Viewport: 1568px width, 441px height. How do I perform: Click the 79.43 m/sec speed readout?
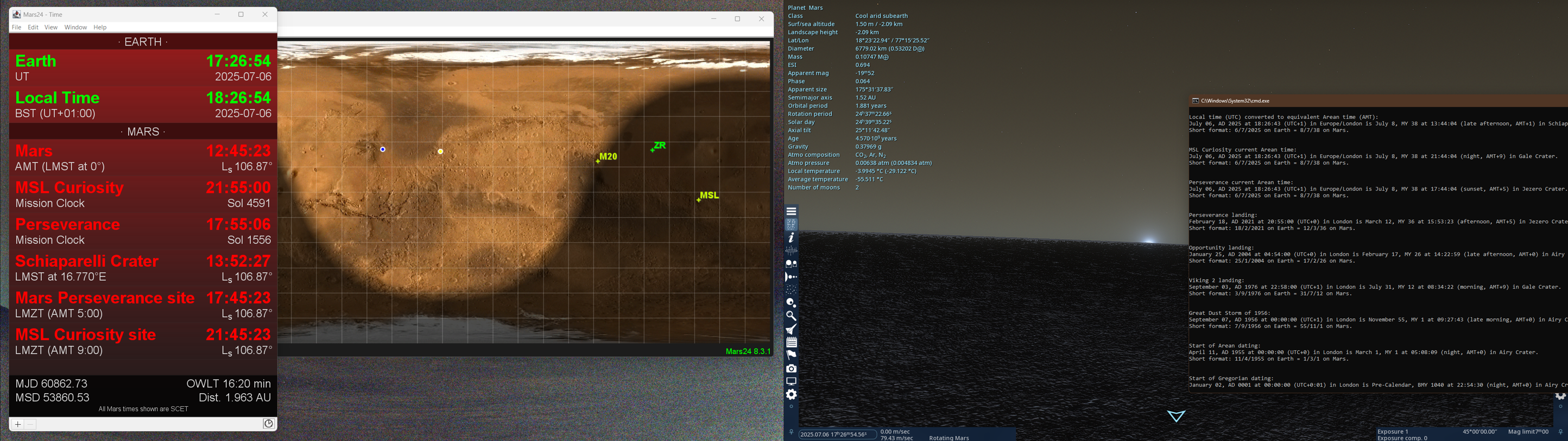point(896,438)
